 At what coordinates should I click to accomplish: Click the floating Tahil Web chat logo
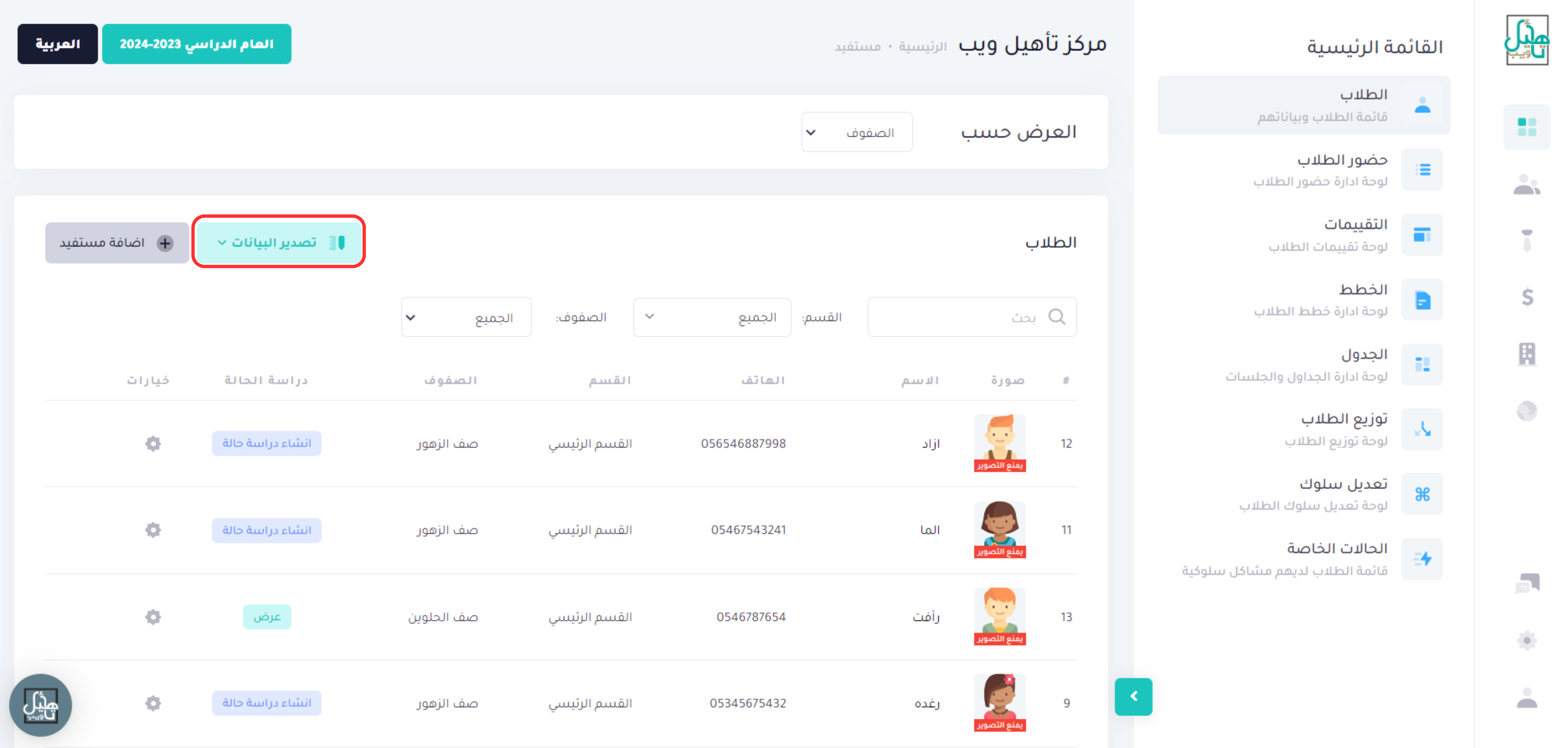point(41,705)
